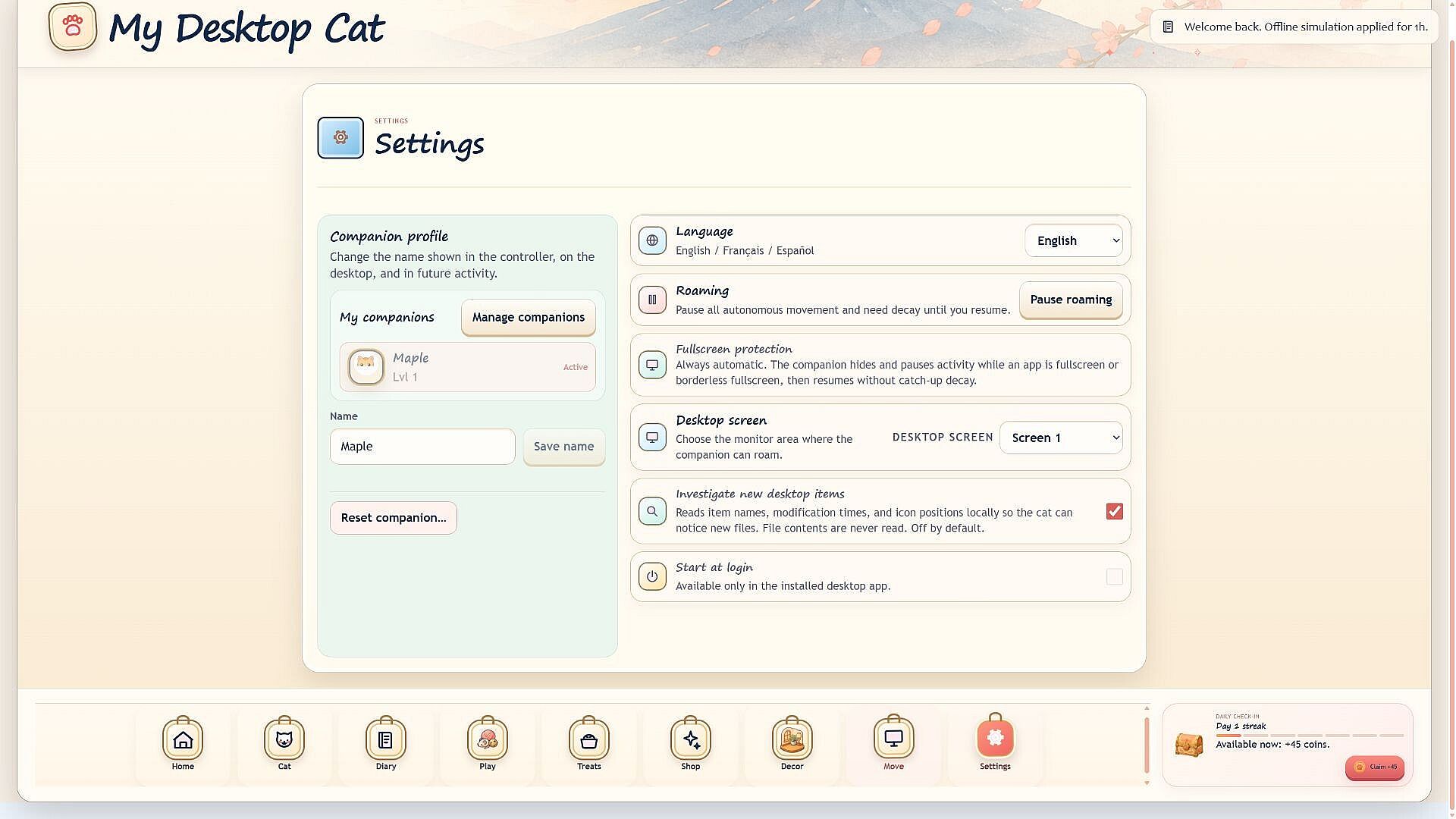This screenshot has width=1456, height=819.
Task: Click the Active status label for Maple
Action: point(576,367)
